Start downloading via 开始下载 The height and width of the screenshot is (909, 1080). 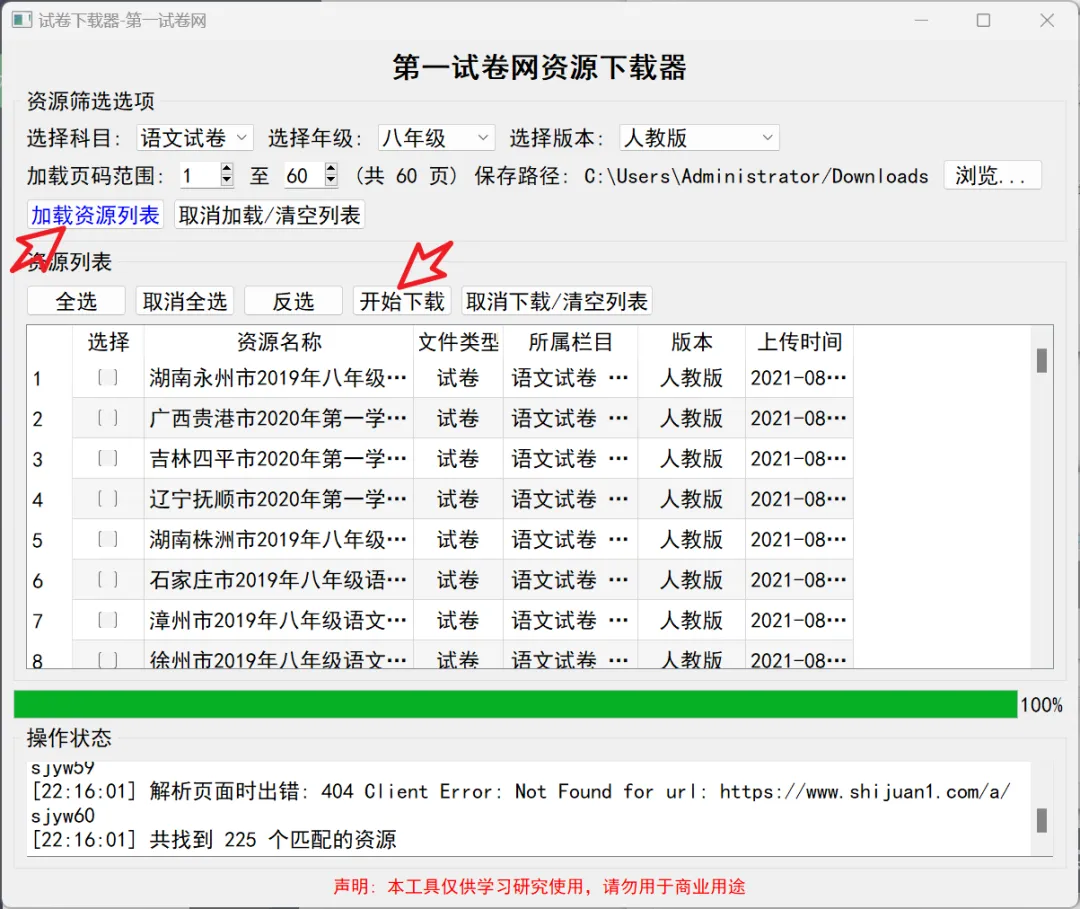tap(403, 301)
